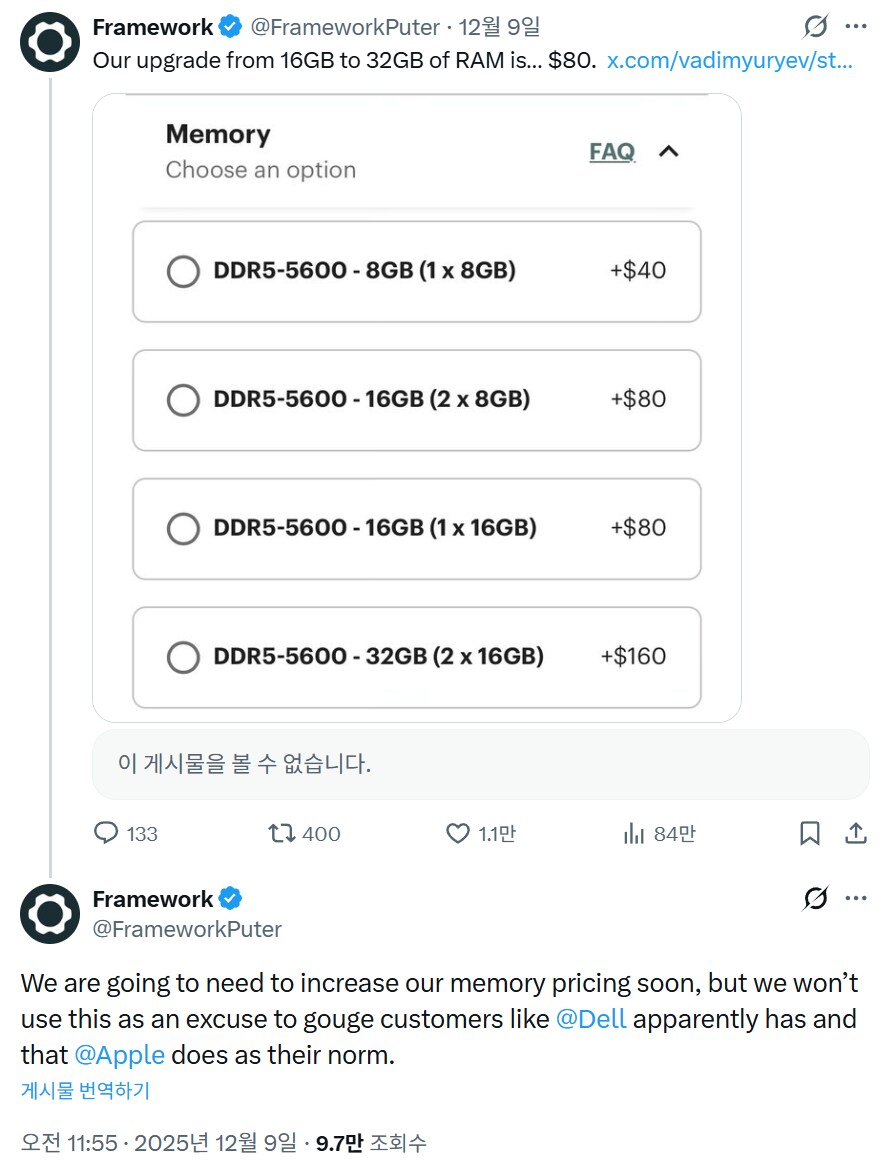Collapse the Memory options section with the chevron
The image size is (888, 1176).
[x=668, y=152]
